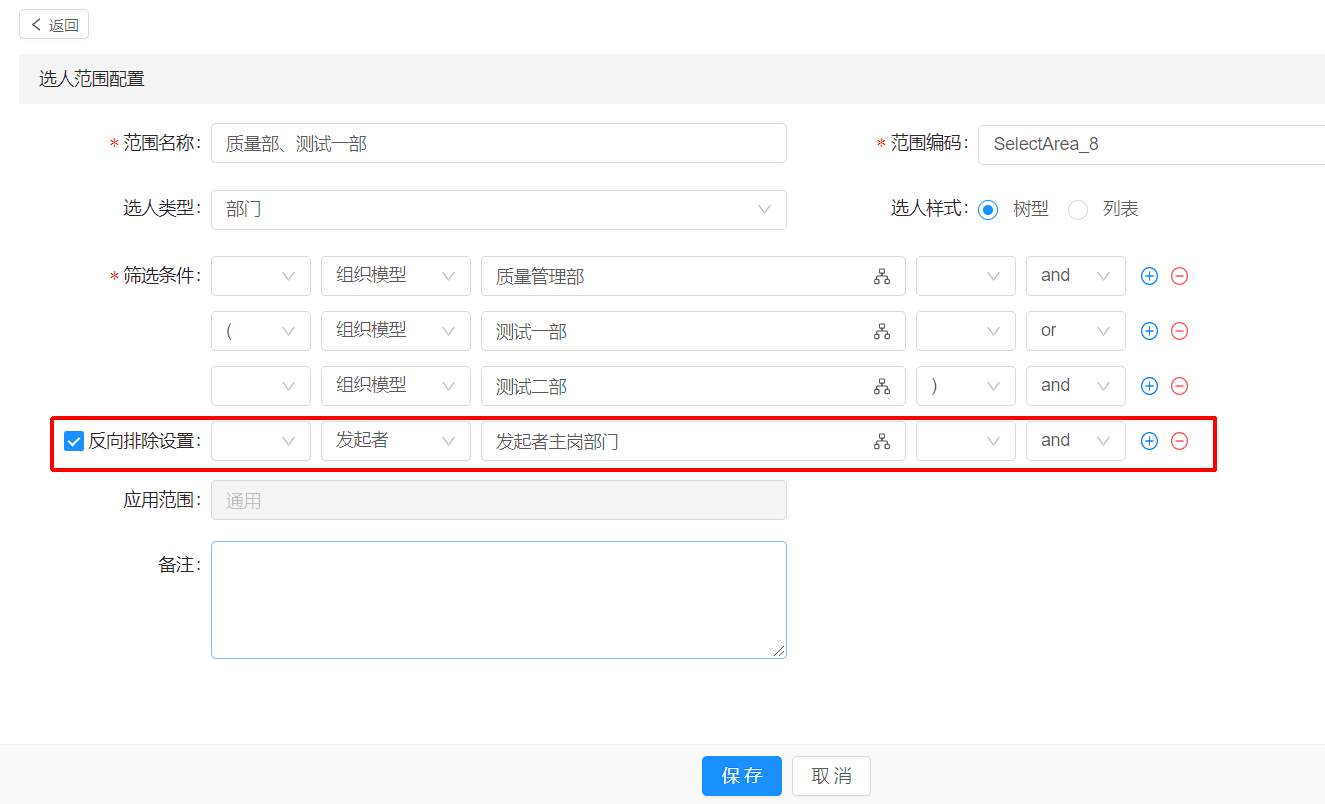1325x804 pixels.
Task: Click the minus icon in the 反向排除设置 row
Action: pyautogui.click(x=1179, y=441)
